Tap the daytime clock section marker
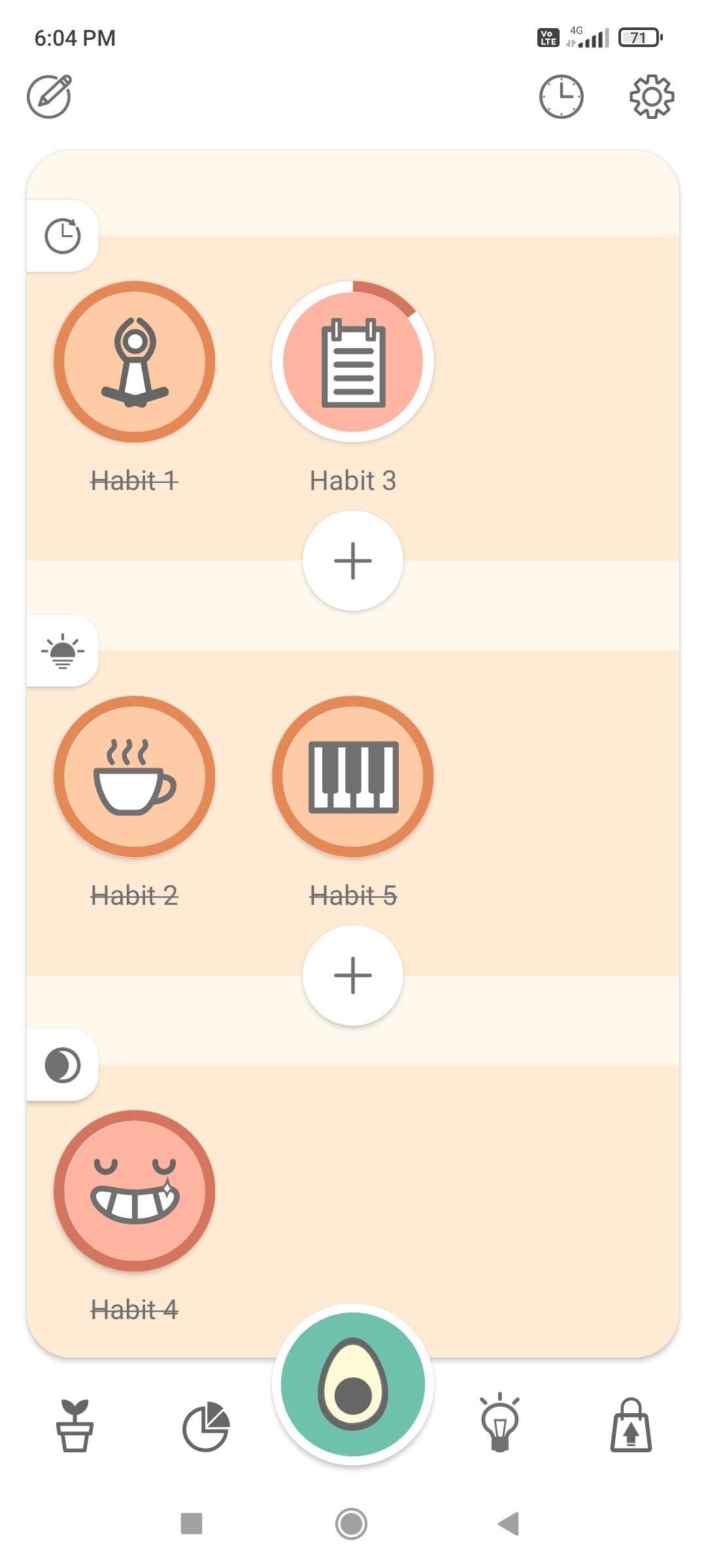This screenshot has width=706, height=1568. click(x=63, y=235)
